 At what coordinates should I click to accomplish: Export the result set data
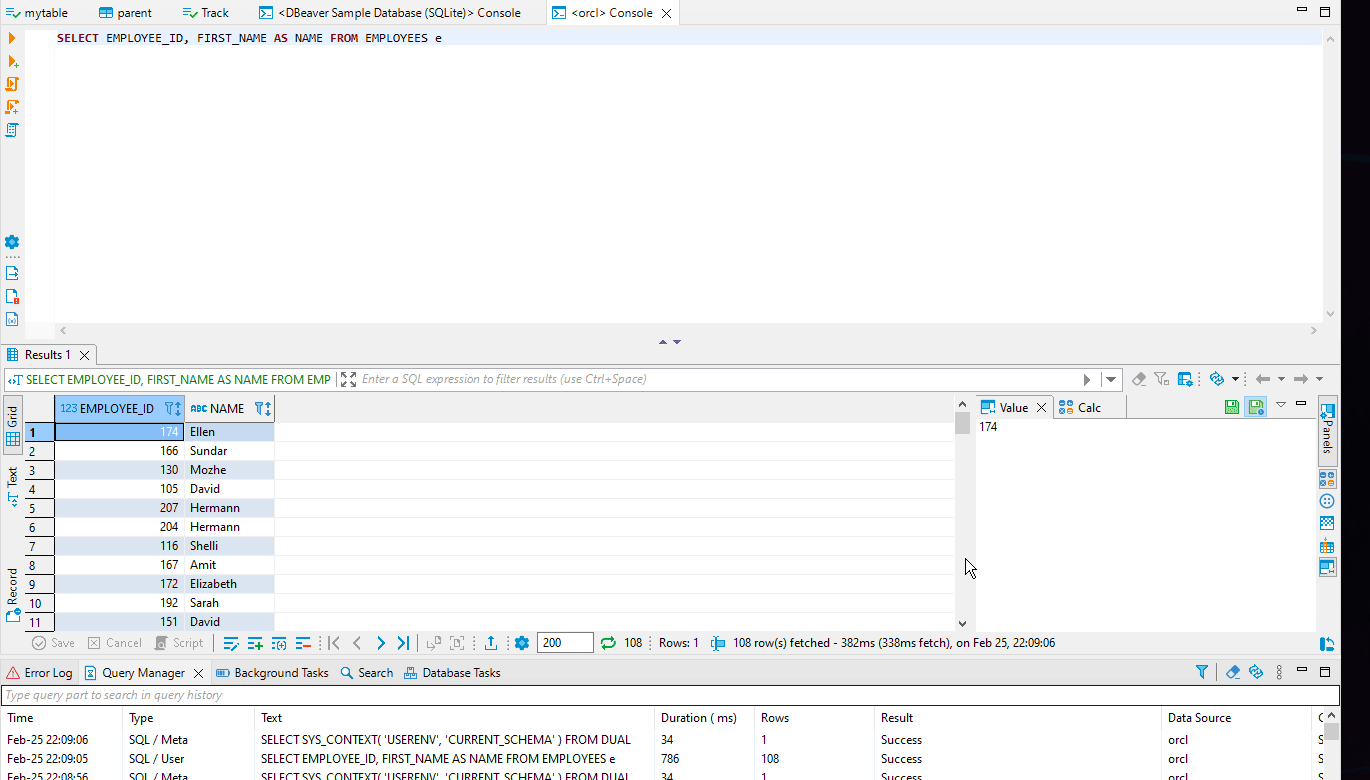click(491, 643)
